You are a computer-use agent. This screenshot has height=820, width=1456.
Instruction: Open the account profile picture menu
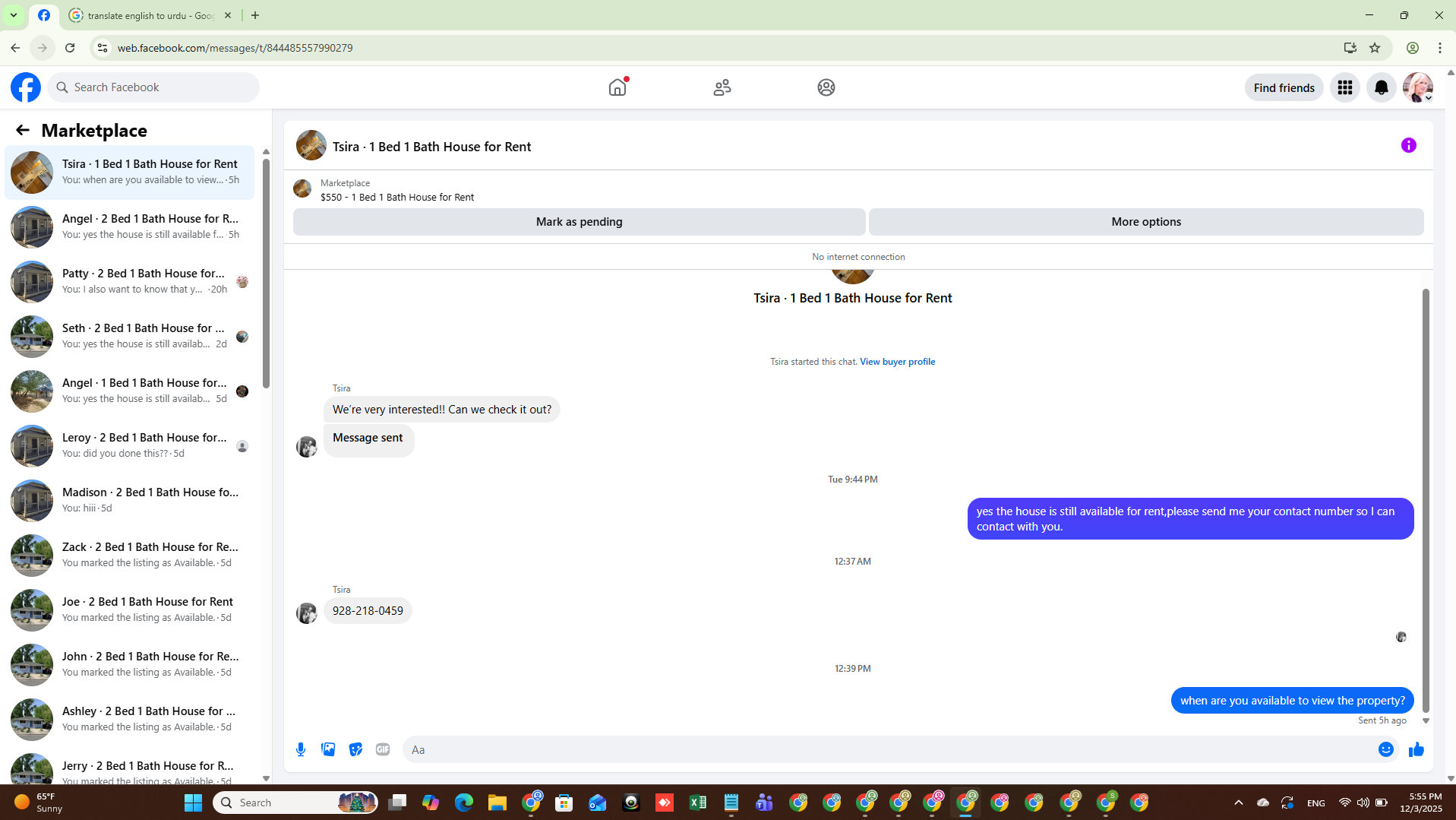(x=1418, y=87)
